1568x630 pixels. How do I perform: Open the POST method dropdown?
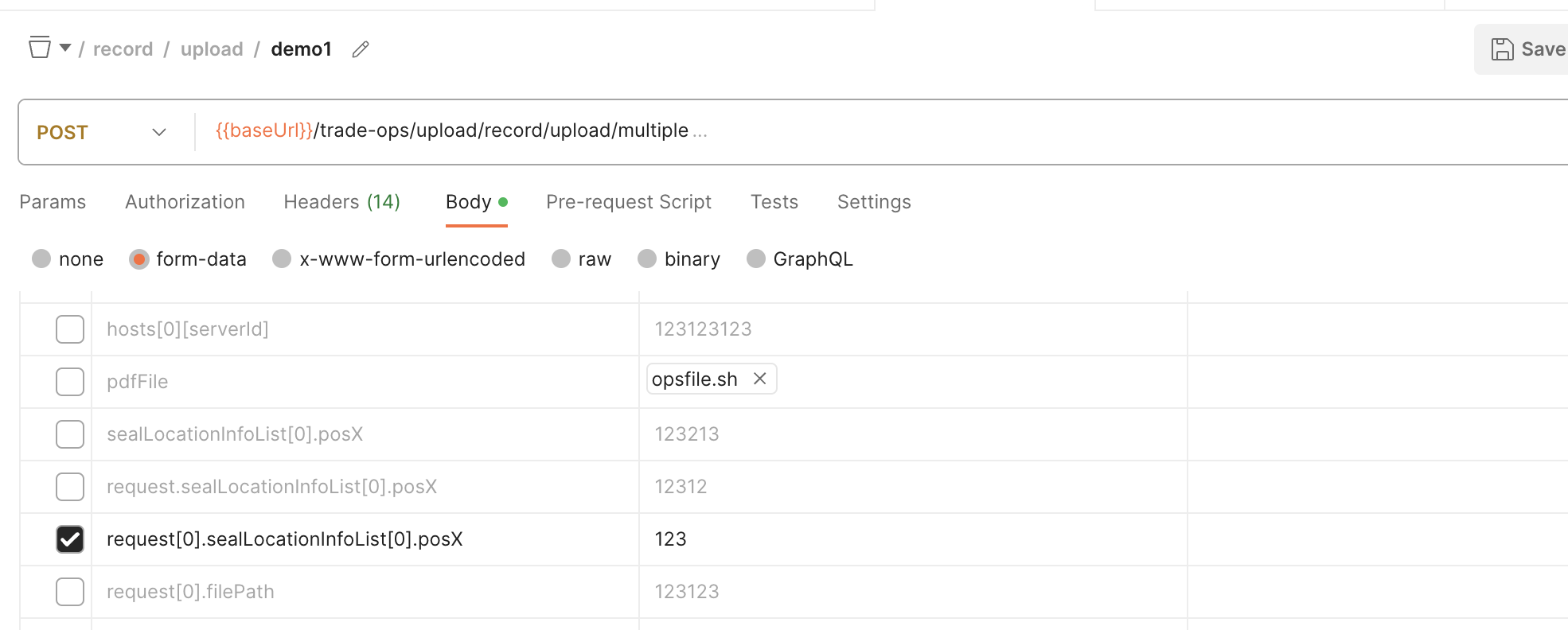coord(102,132)
